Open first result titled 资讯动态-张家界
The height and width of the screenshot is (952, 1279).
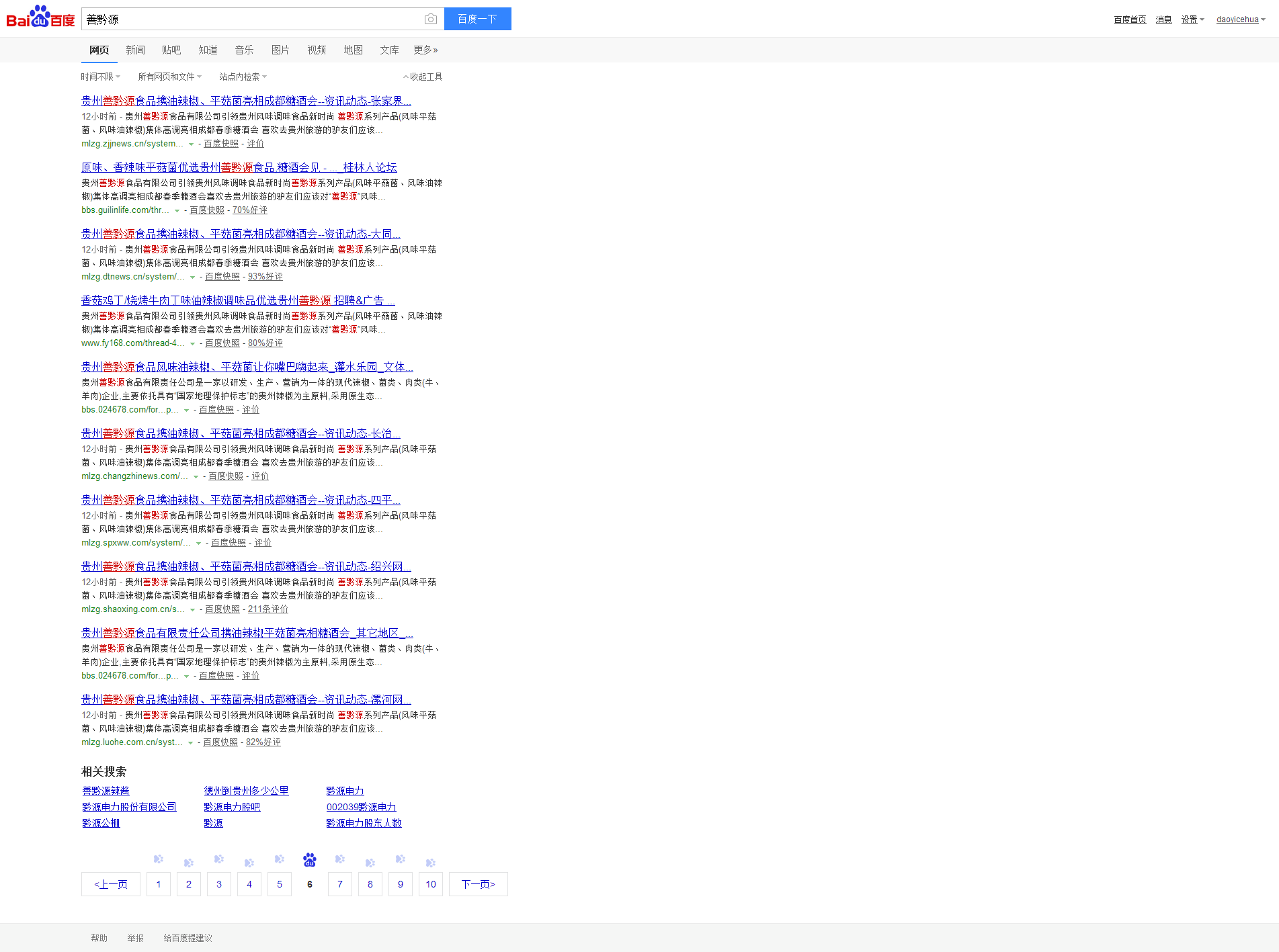click(246, 101)
